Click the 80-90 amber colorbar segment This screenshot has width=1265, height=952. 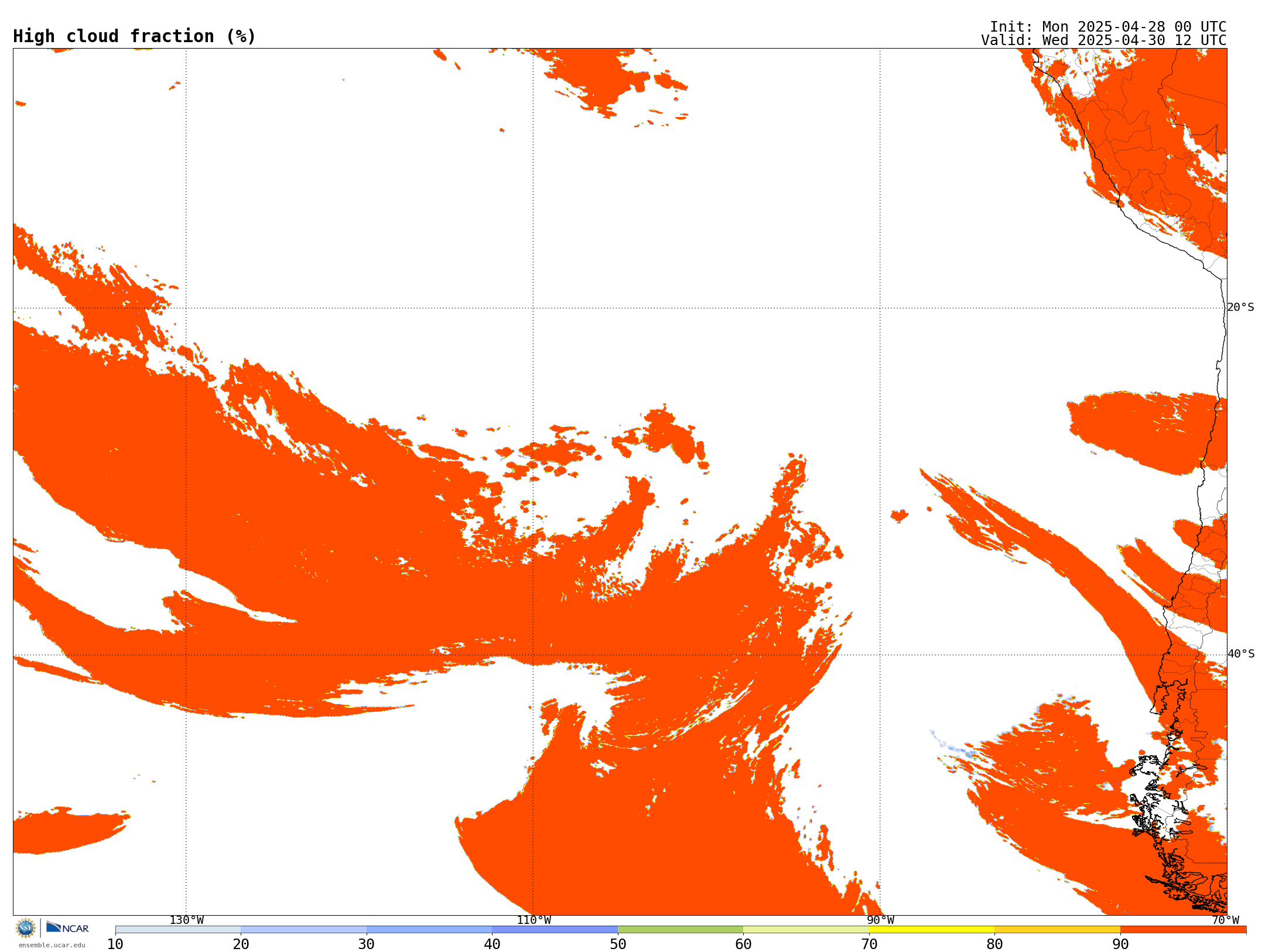point(1057,930)
